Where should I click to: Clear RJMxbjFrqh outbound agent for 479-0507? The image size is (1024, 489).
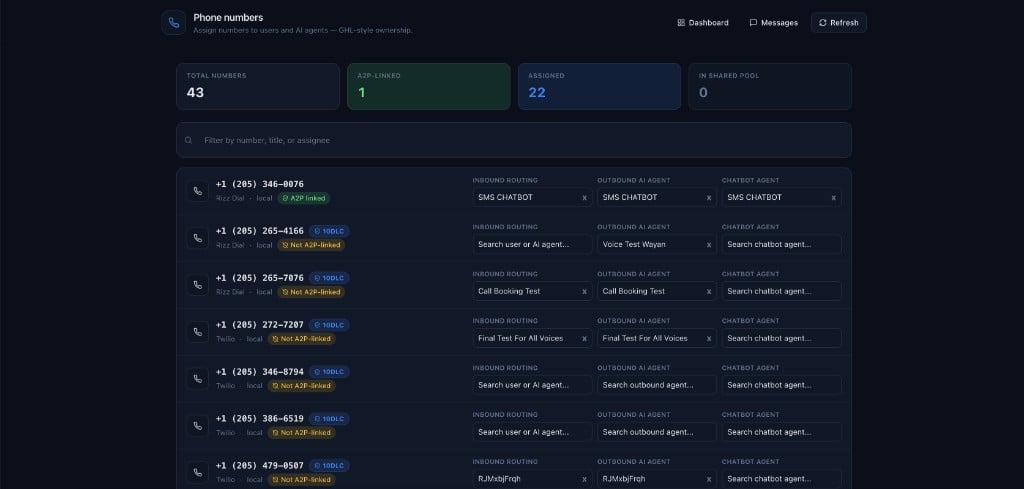709,479
